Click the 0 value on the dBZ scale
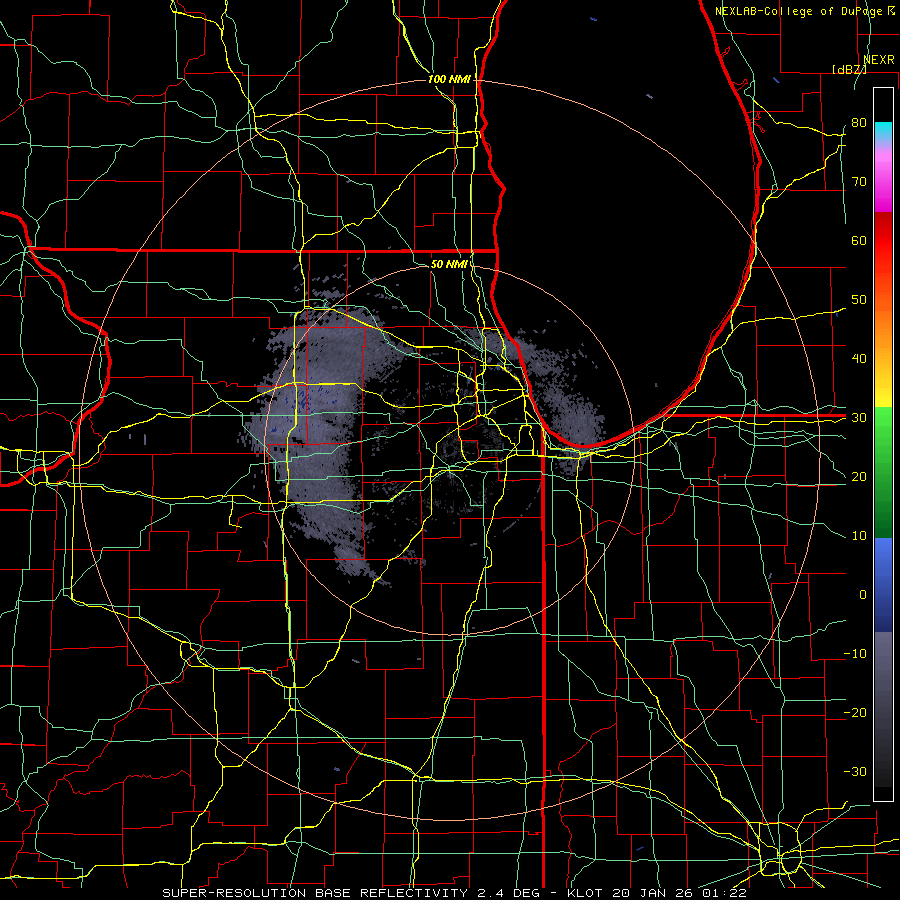This screenshot has width=900, height=900. [863, 595]
